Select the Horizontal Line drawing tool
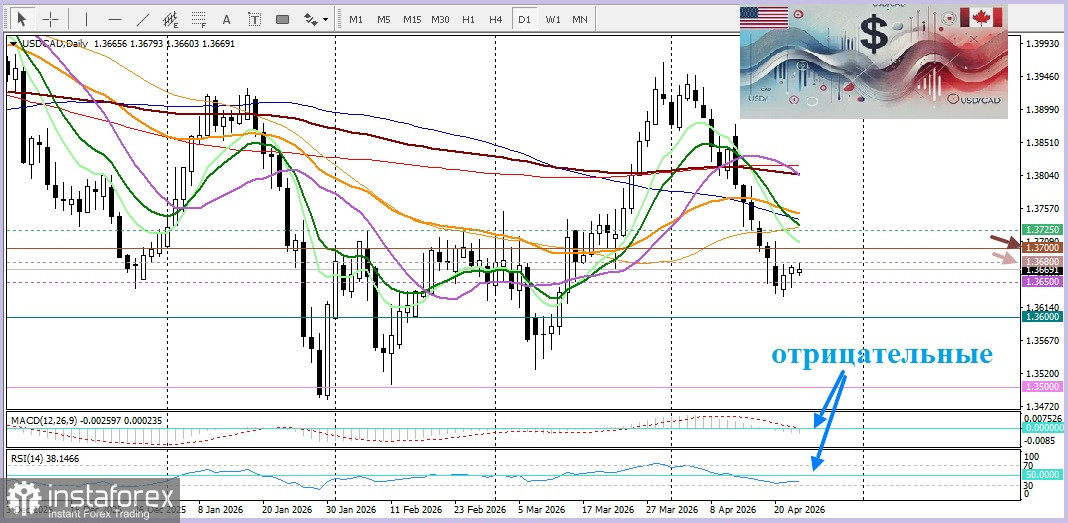The image size is (1068, 523). pos(114,18)
